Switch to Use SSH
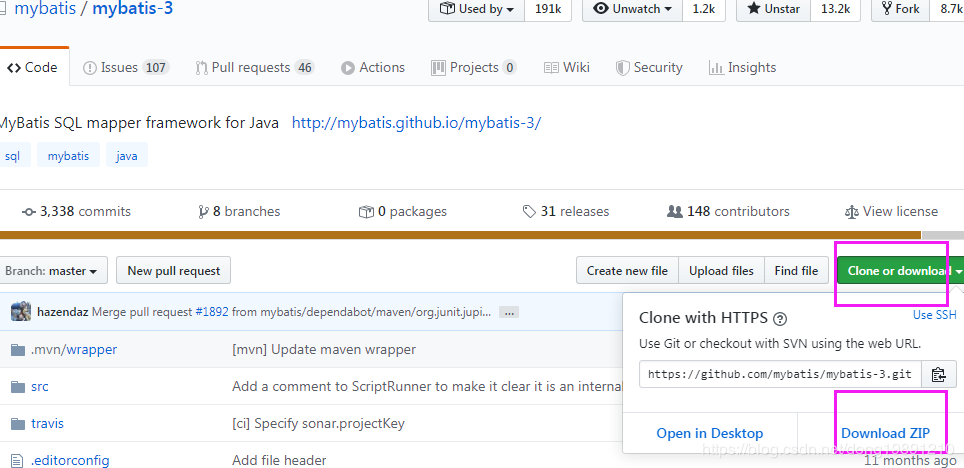The height and width of the screenshot is (468, 964). (x=934, y=315)
